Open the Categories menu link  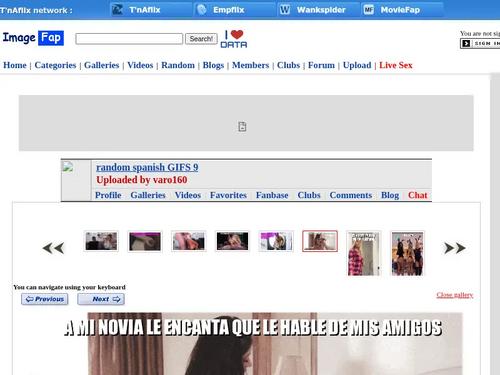tap(55, 65)
